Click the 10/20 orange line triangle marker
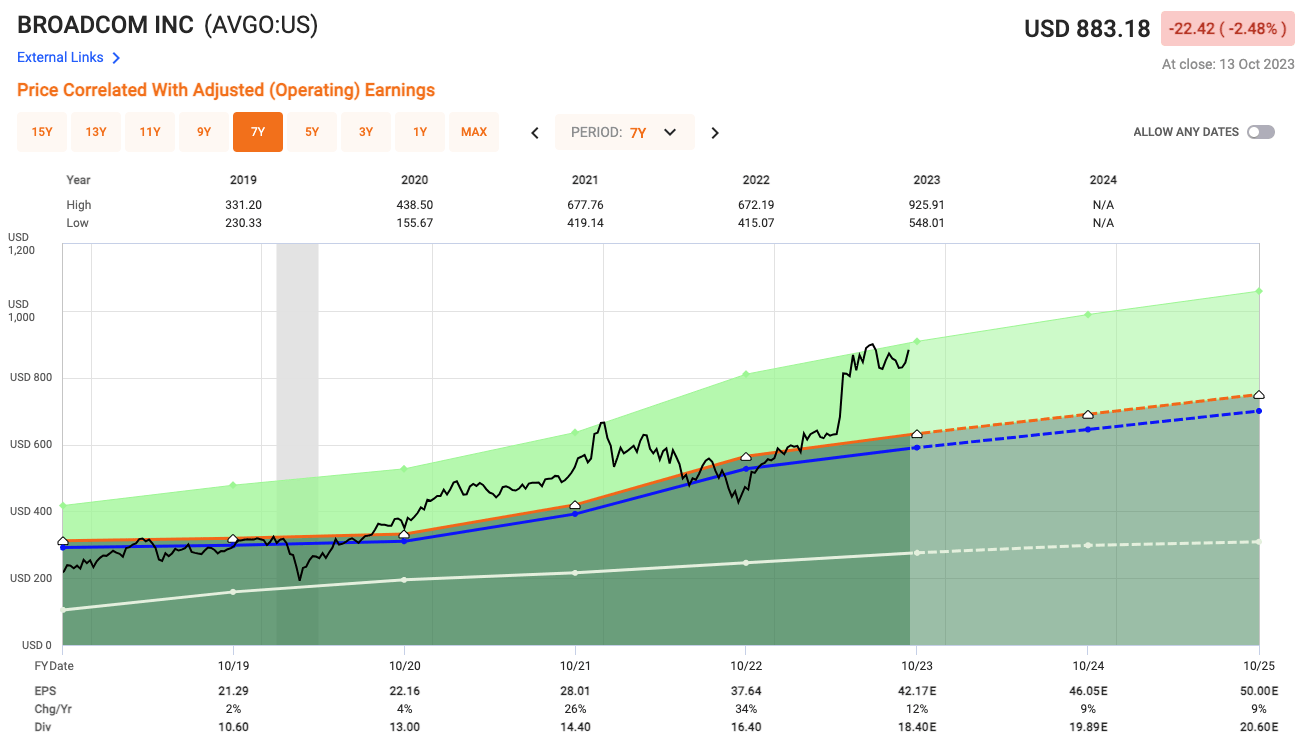 point(404,535)
